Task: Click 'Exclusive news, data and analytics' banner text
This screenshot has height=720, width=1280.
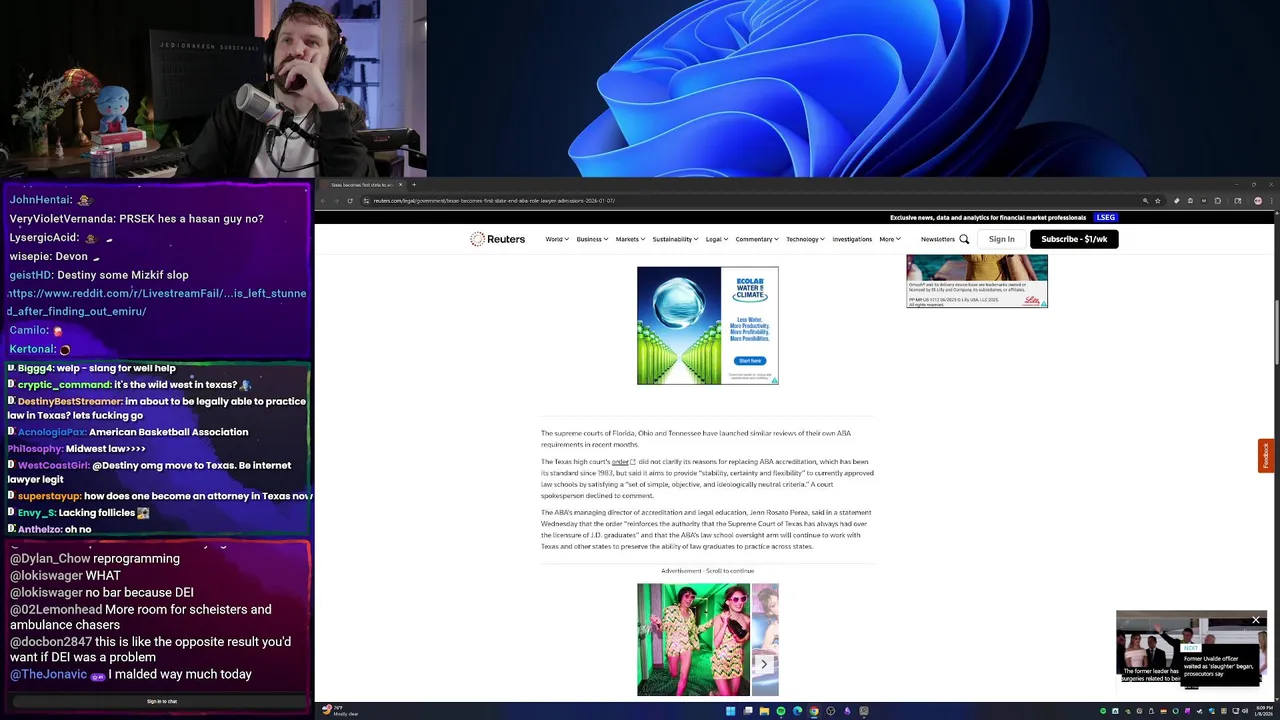Action: (988, 217)
